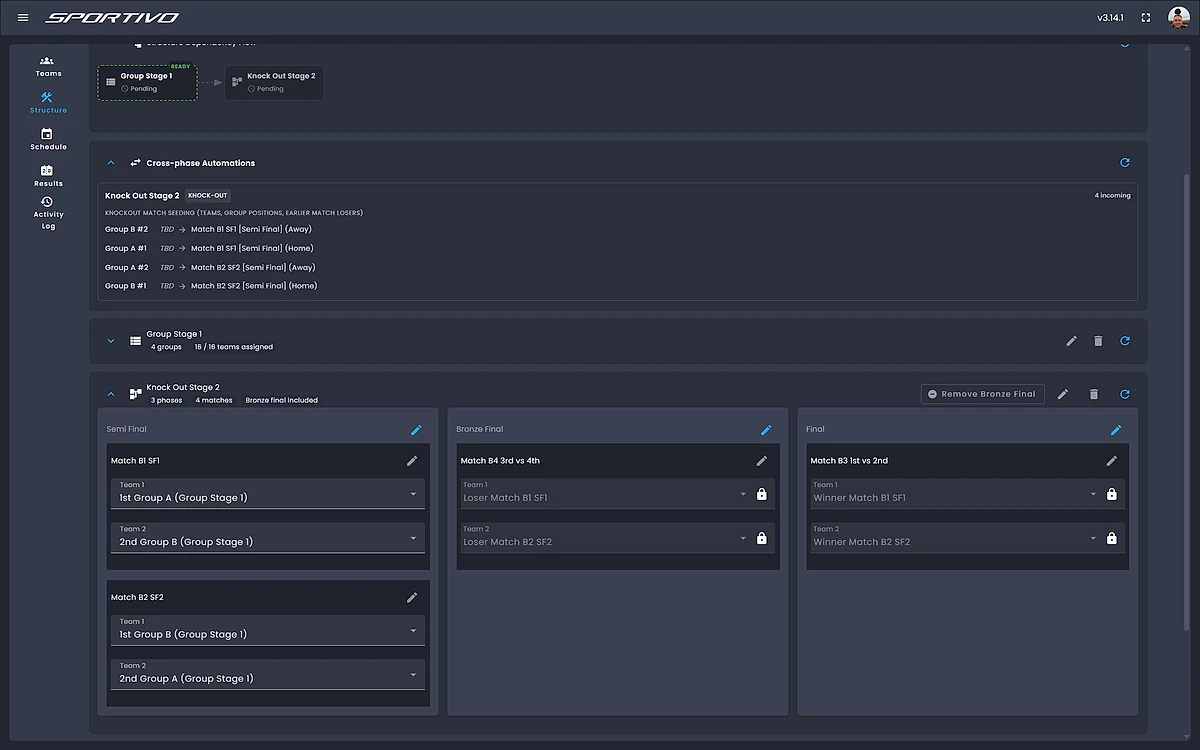This screenshot has height=750, width=1200.
Task: Click lock icon beside Winner Match B1 SF1
Action: point(1112,494)
